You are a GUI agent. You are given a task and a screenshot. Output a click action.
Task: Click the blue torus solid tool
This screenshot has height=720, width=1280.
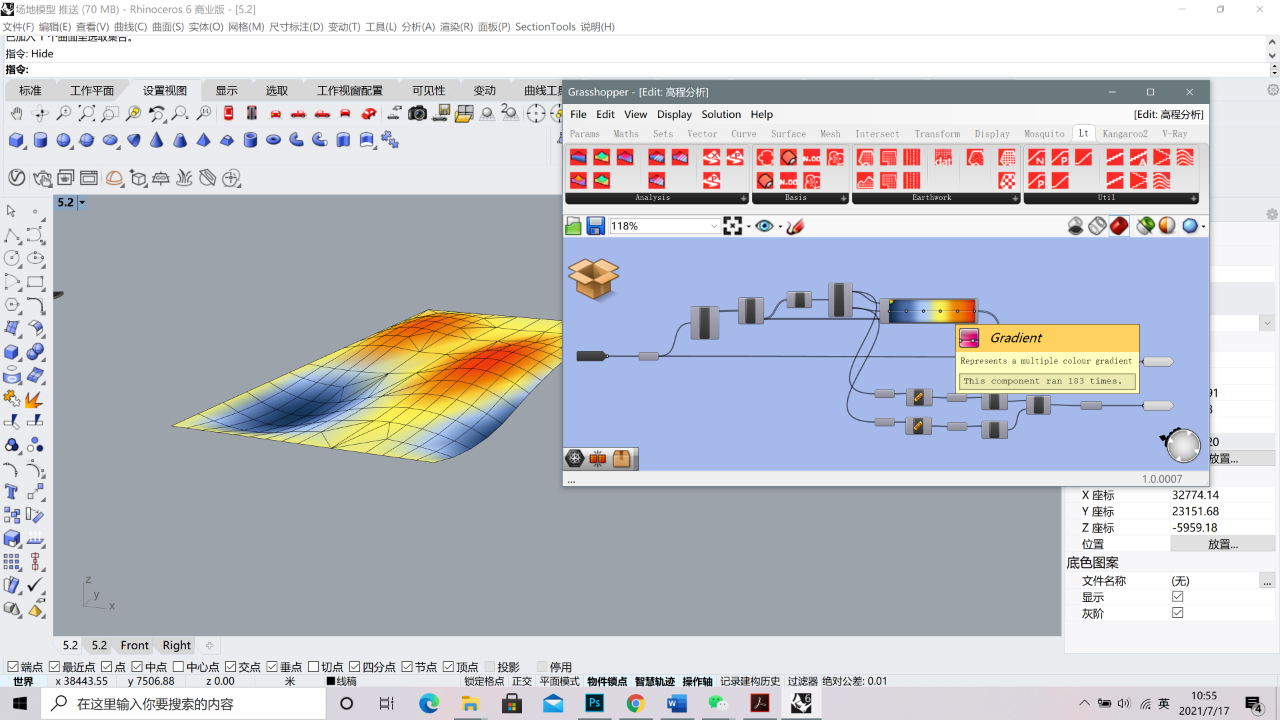274,140
